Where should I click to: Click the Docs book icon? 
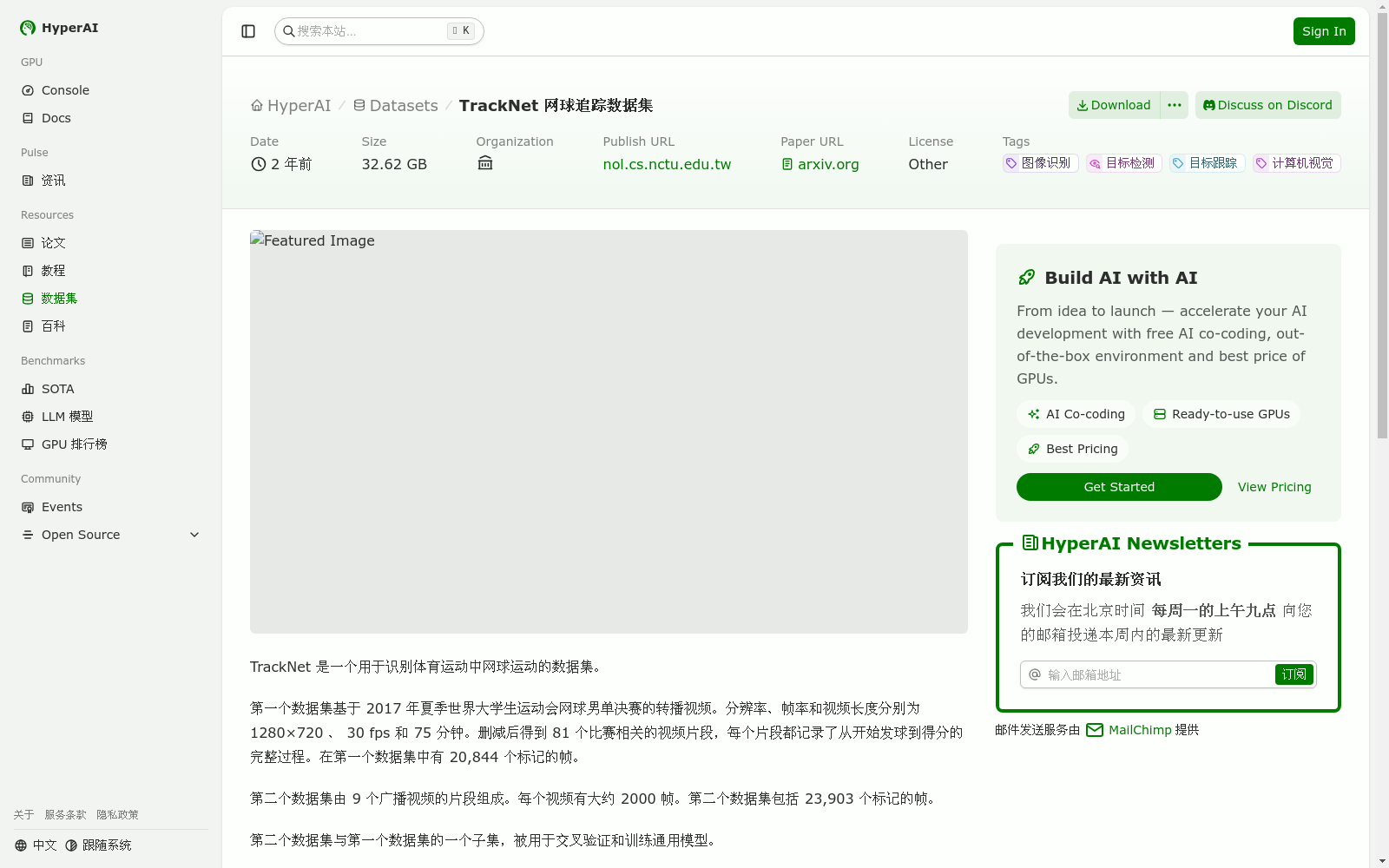tap(28, 118)
